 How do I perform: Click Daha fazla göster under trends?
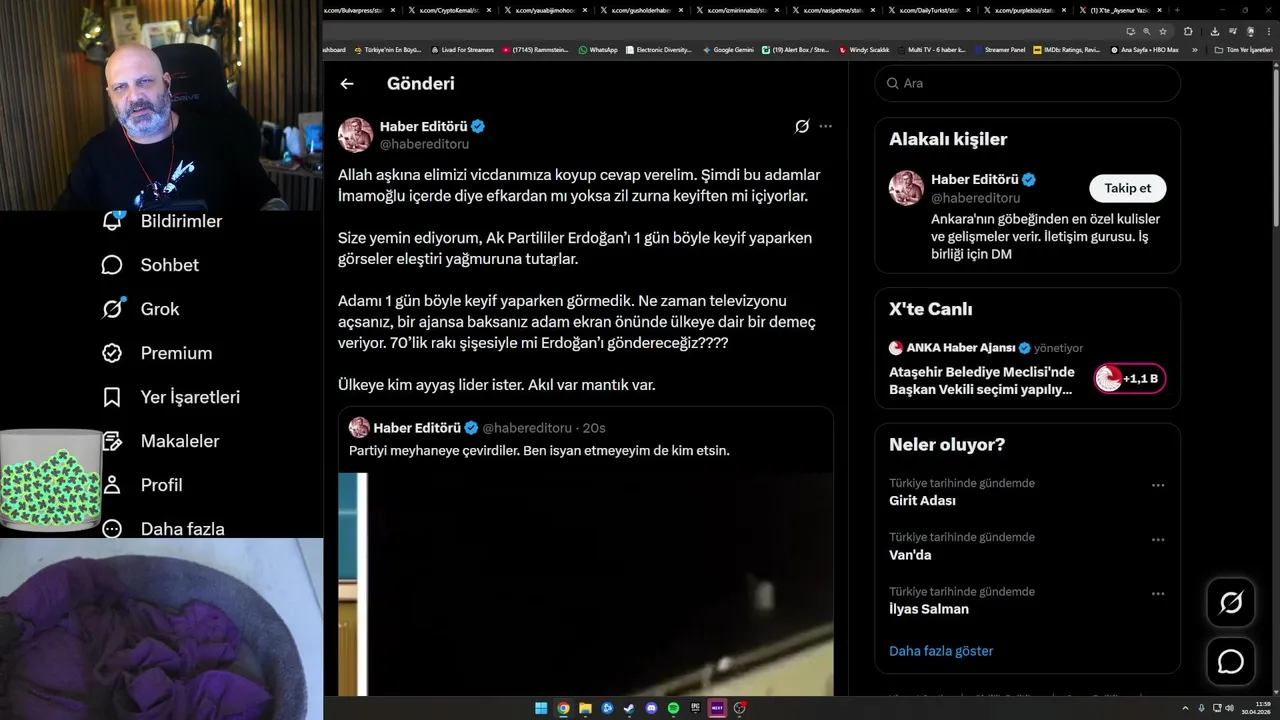point(941,651)
